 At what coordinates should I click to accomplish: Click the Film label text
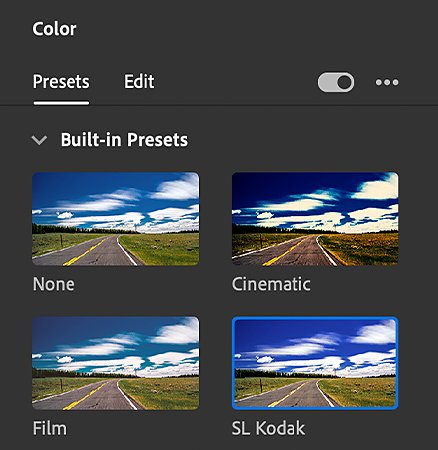[50, 428]
